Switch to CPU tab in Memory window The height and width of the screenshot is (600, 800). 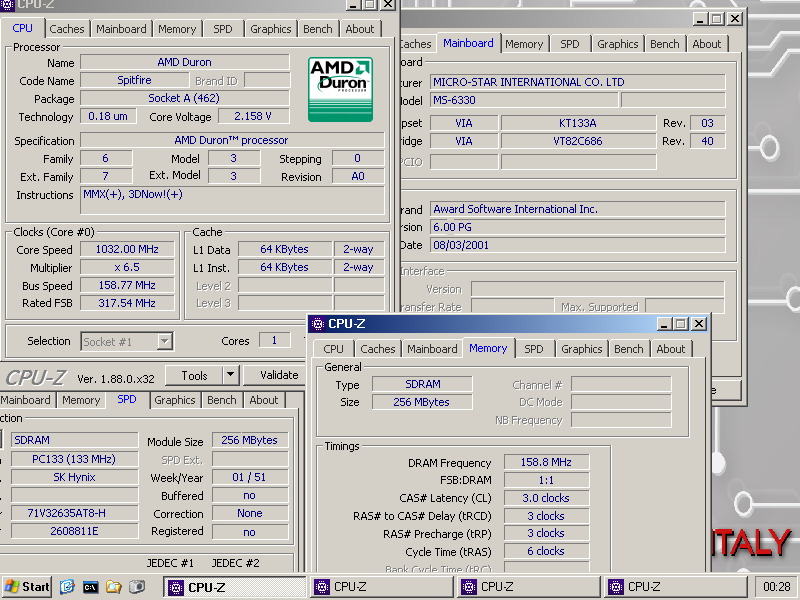[333, 349]
